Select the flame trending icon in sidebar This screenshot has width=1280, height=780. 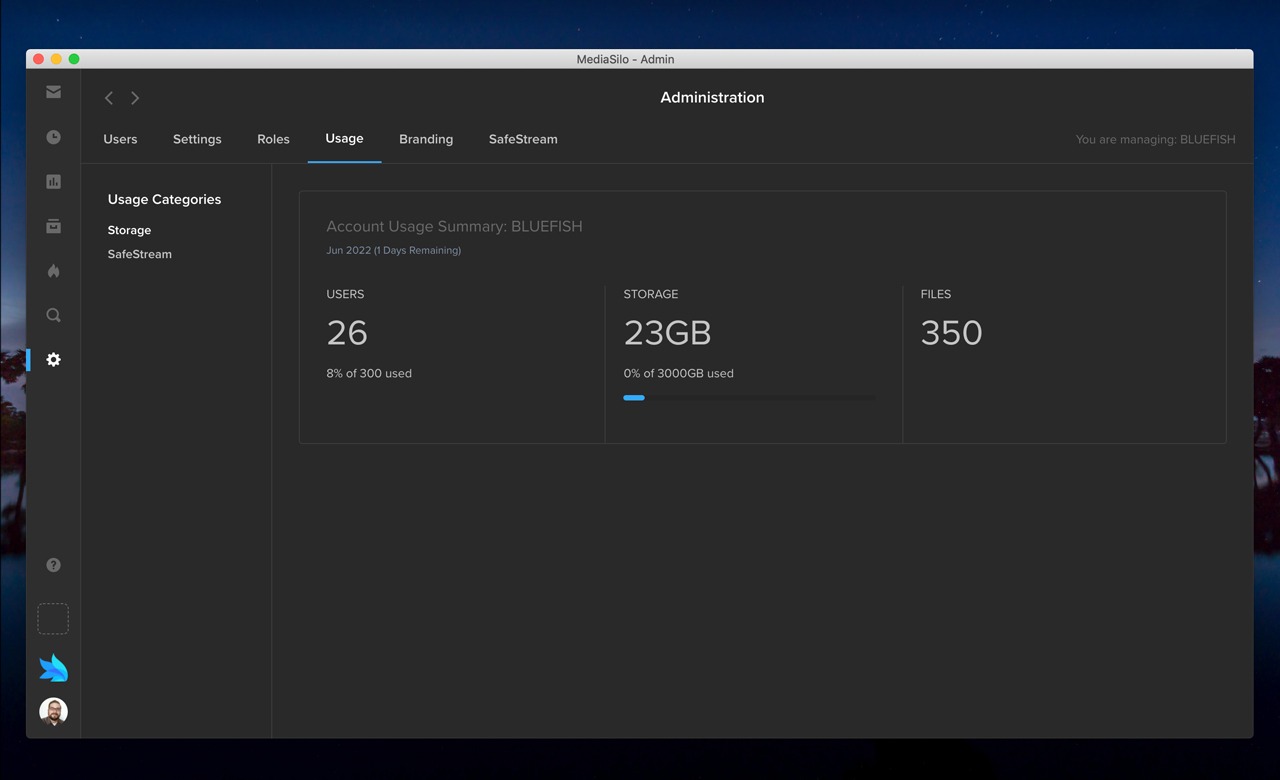coord(53,271)
